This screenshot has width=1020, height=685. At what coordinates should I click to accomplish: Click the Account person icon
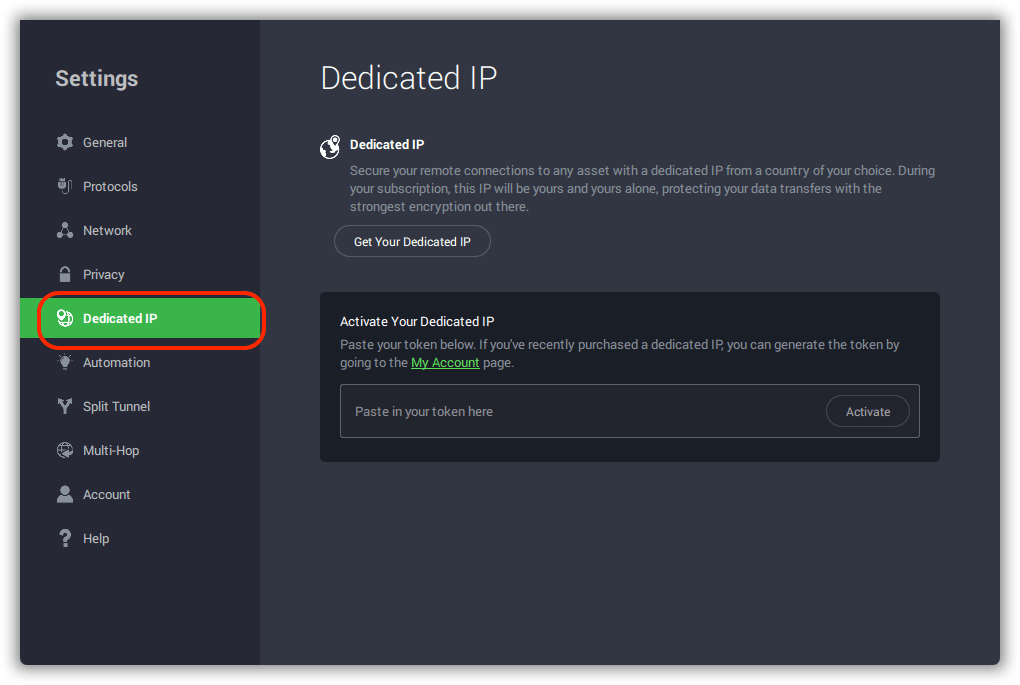point(64,494)
